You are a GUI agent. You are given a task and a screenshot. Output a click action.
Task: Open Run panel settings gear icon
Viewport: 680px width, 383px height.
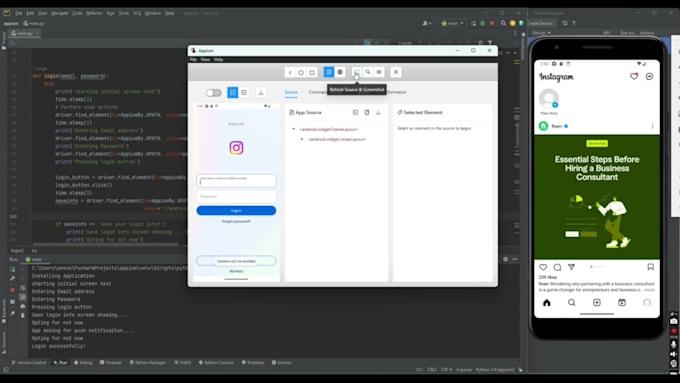coord(505,259)
